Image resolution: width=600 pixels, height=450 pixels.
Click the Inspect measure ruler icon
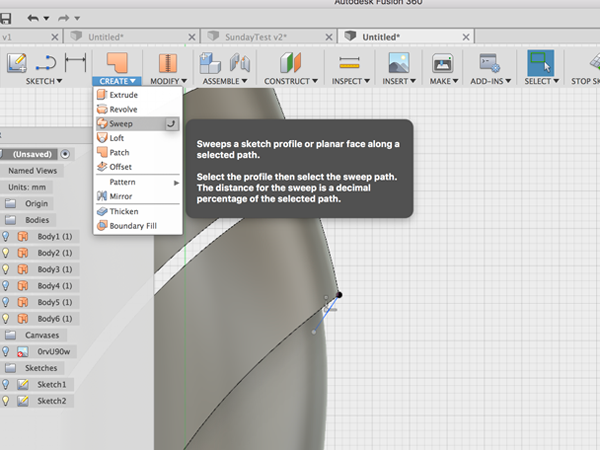click(x=349, y=62)
